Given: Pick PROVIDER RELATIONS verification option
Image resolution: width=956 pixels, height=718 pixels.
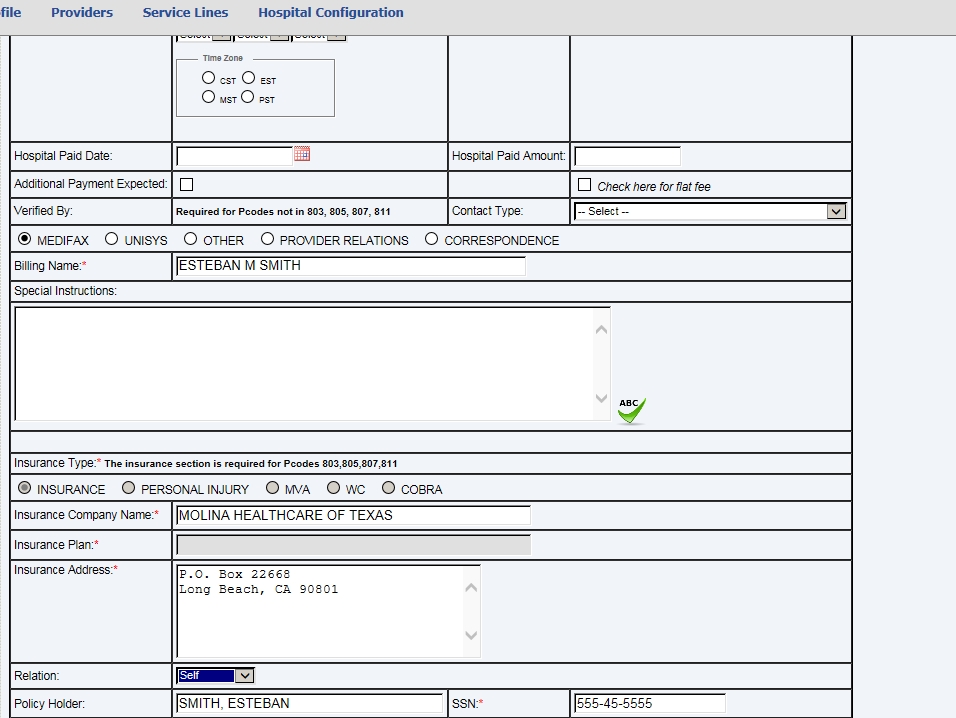Looking at the screenshot, I should pos(267,239).
